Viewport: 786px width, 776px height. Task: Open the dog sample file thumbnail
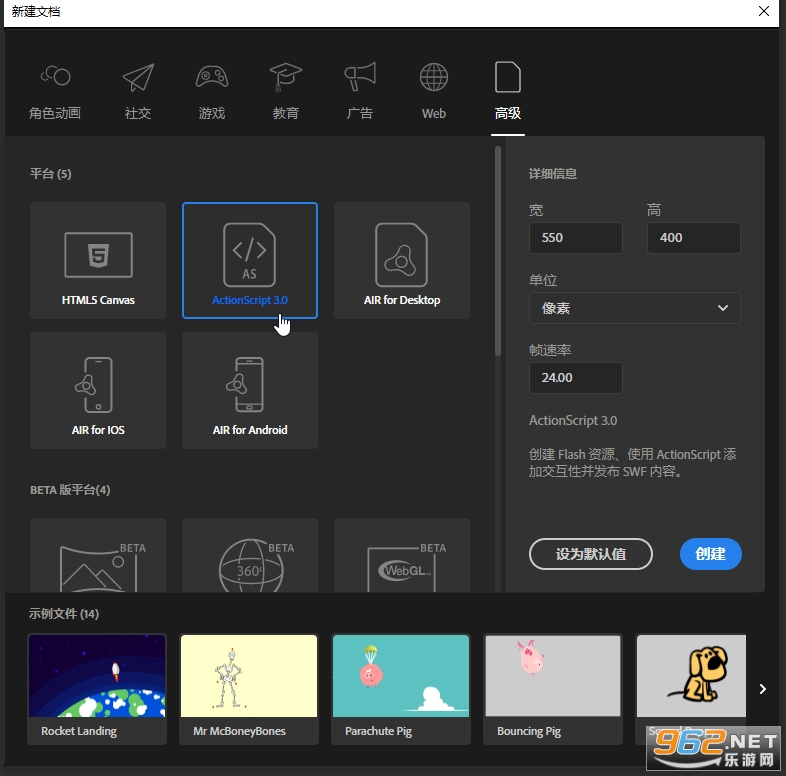click(x=691, y=676)
